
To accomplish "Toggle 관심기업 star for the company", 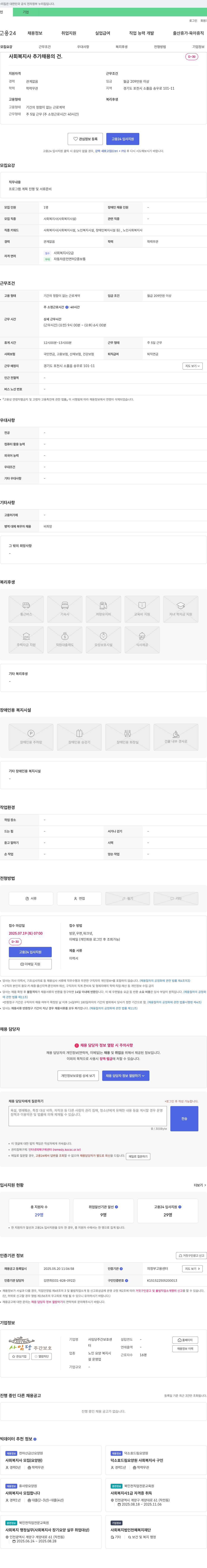I will (x=19, y=1356).
